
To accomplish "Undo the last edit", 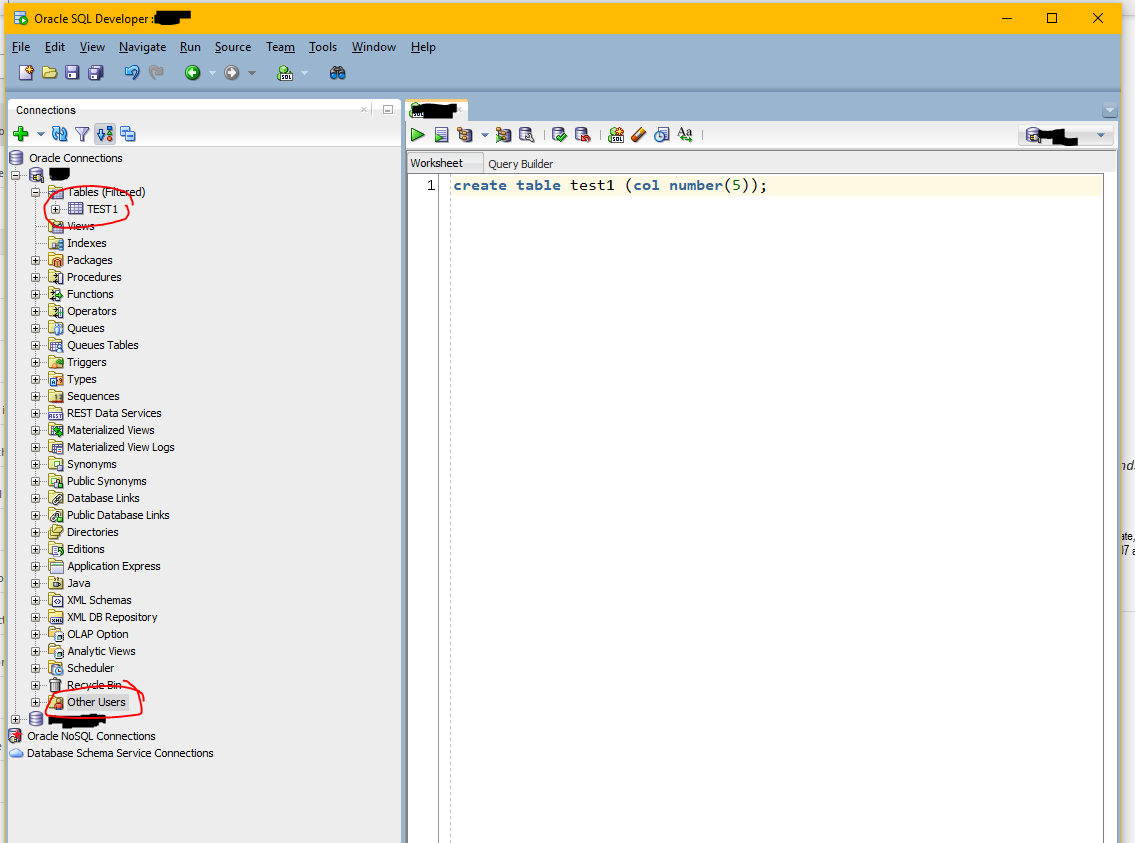I will pyautogui.click(x=132, y=72).
